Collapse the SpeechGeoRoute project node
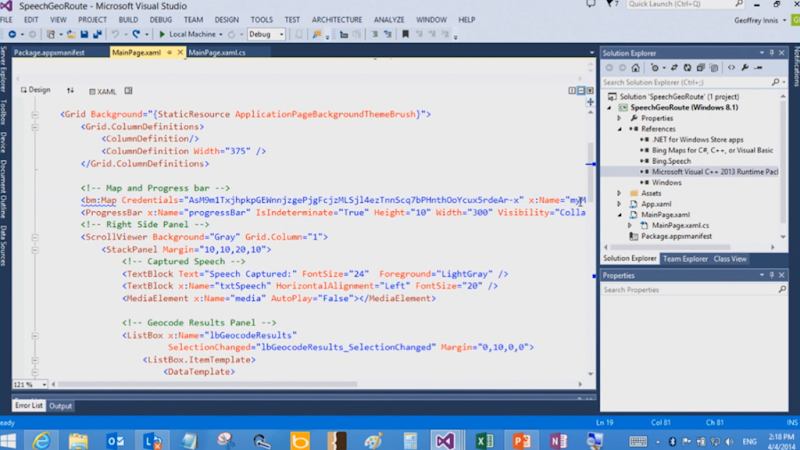Image resolution: width=800 pixels, height=450 pixels. pyautogui.click(x=609, y=108)
